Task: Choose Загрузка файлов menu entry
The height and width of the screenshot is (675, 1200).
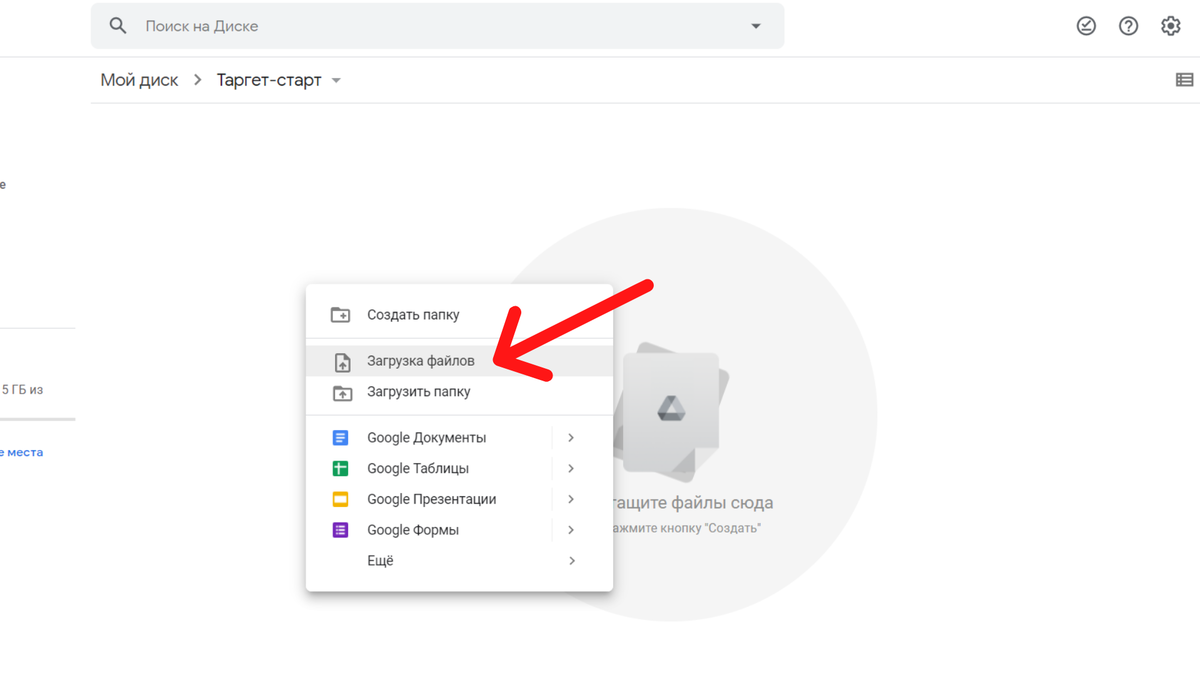Action: coord(420,361)
